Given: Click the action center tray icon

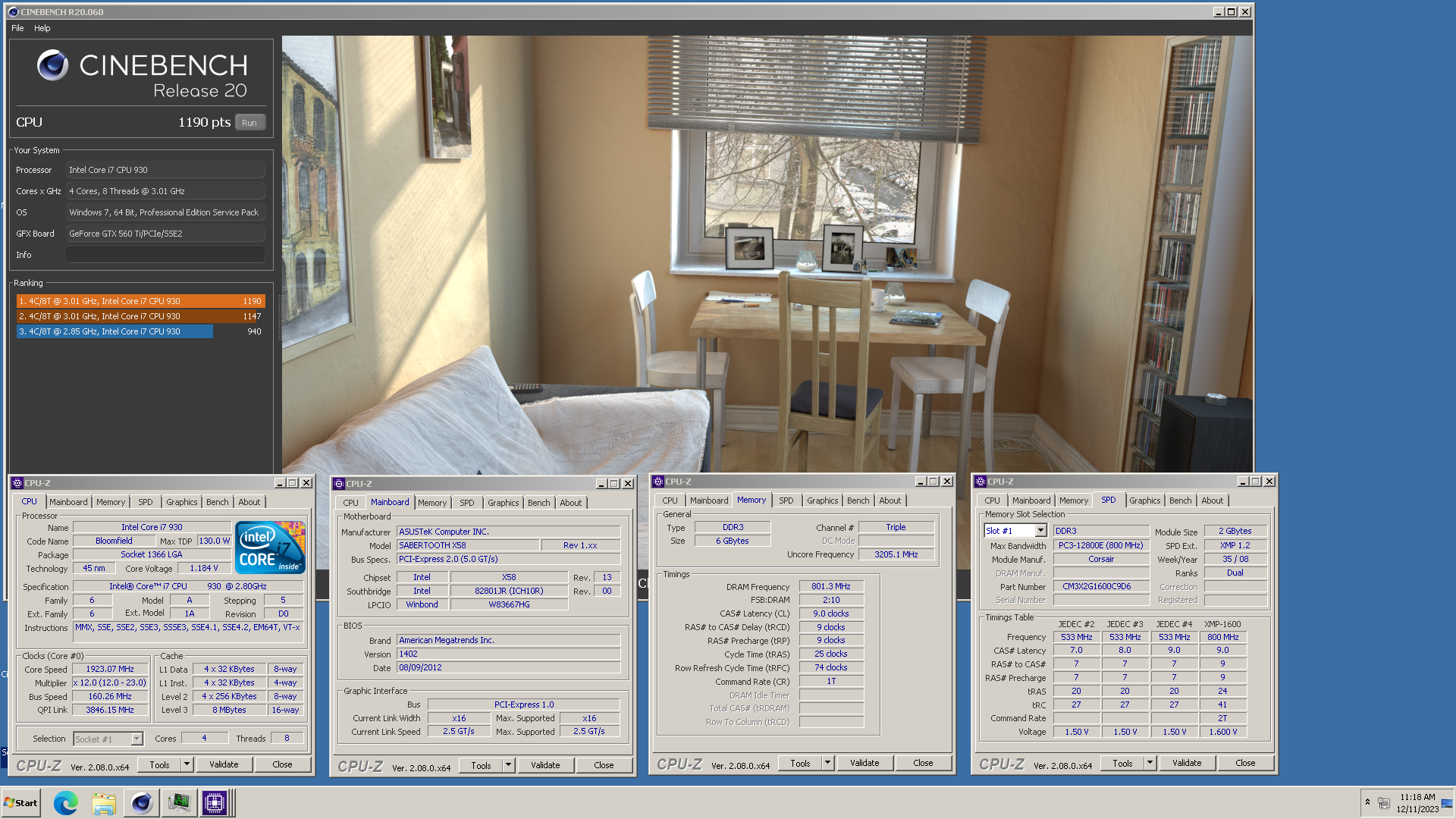Looking at the screenshot, I should tap(1385, 802).
